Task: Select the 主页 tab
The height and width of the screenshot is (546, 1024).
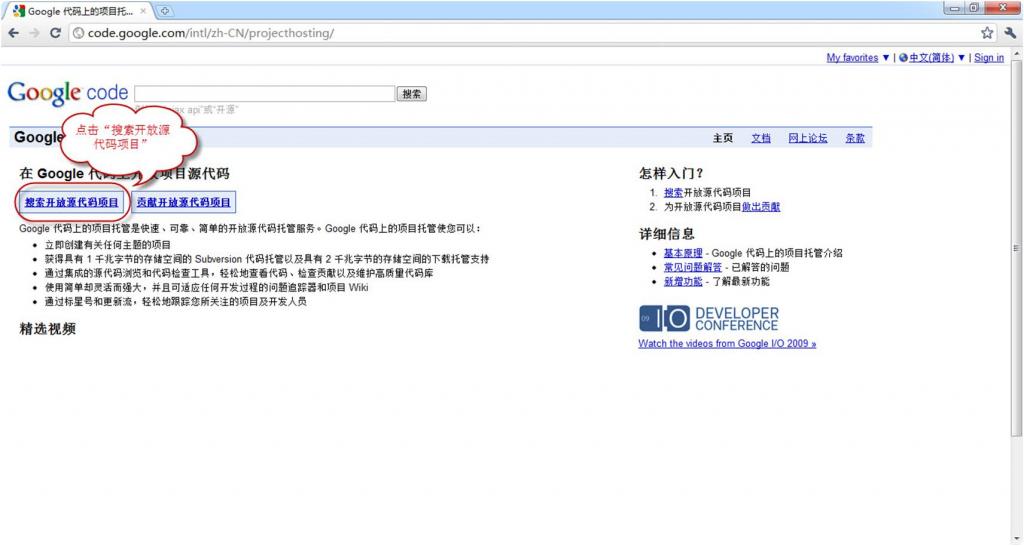Action: 722,138
